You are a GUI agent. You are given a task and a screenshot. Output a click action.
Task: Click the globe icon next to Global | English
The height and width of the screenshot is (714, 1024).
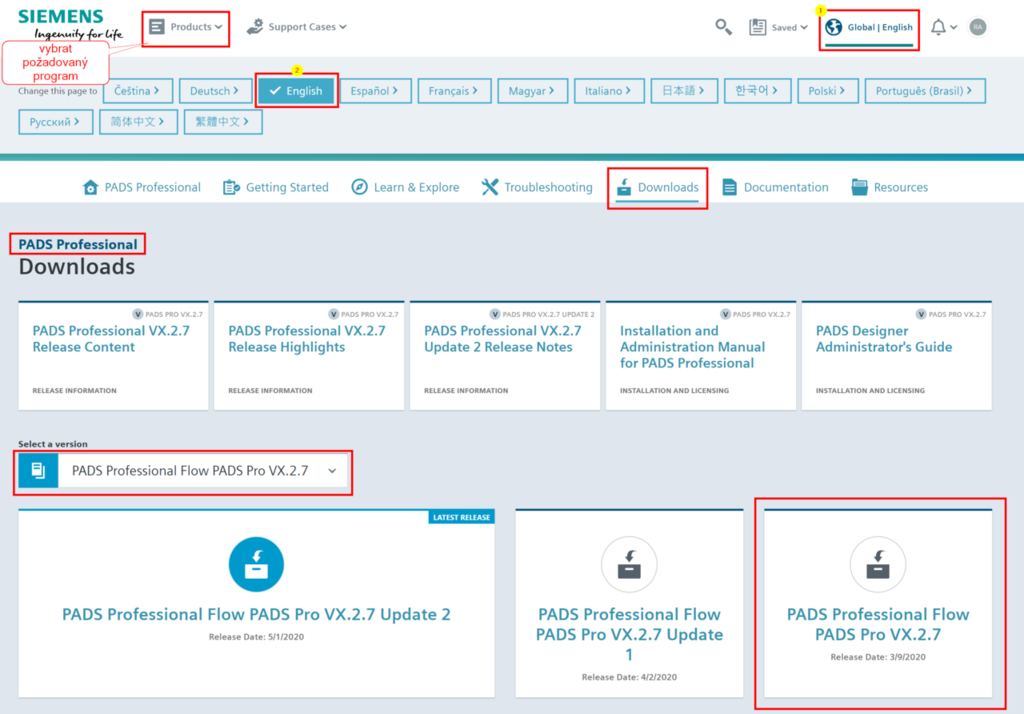834,27
